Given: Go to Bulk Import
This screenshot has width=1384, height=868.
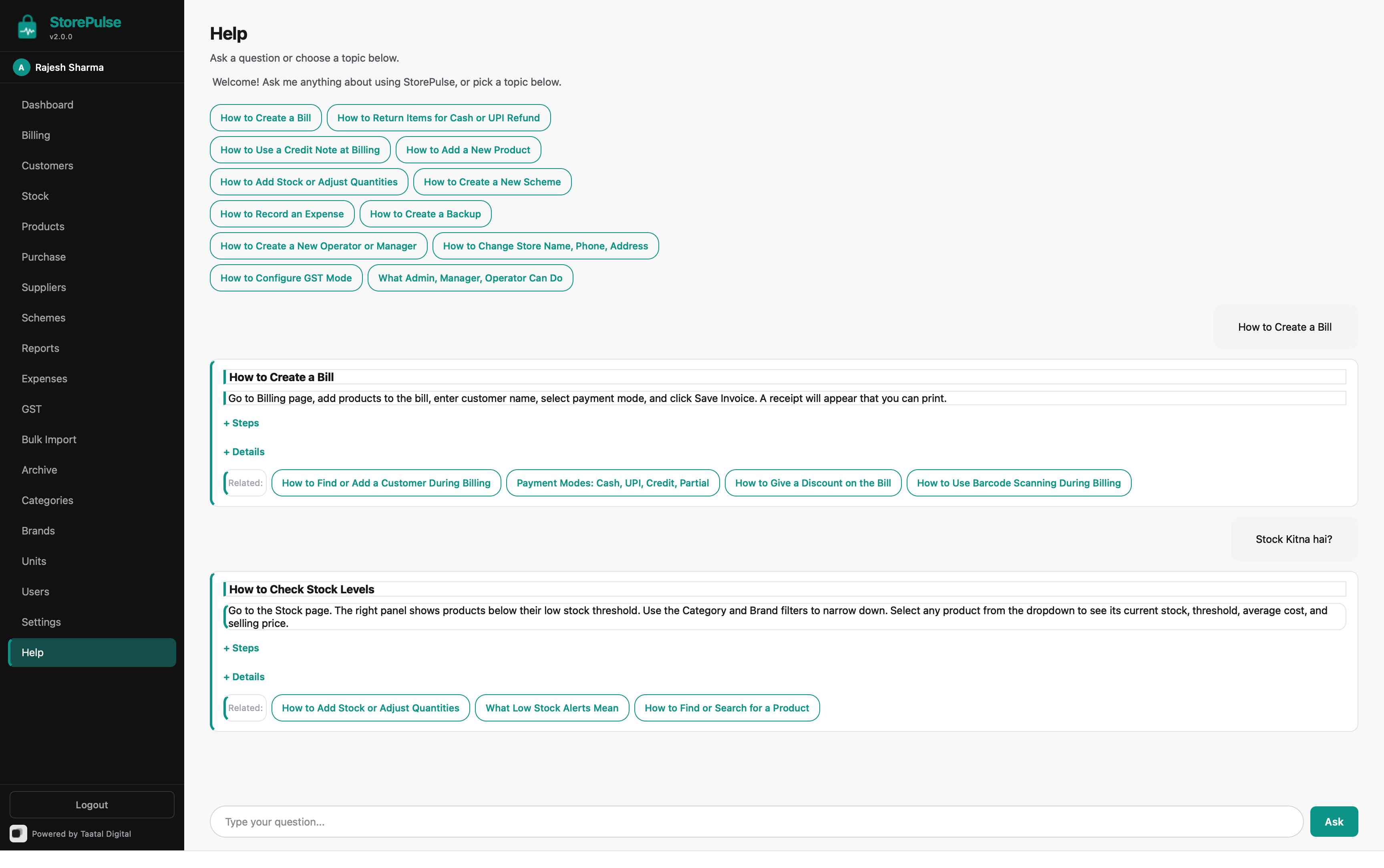Looking at the screenshot, I should pyautogui.click(x=92, y=439).
